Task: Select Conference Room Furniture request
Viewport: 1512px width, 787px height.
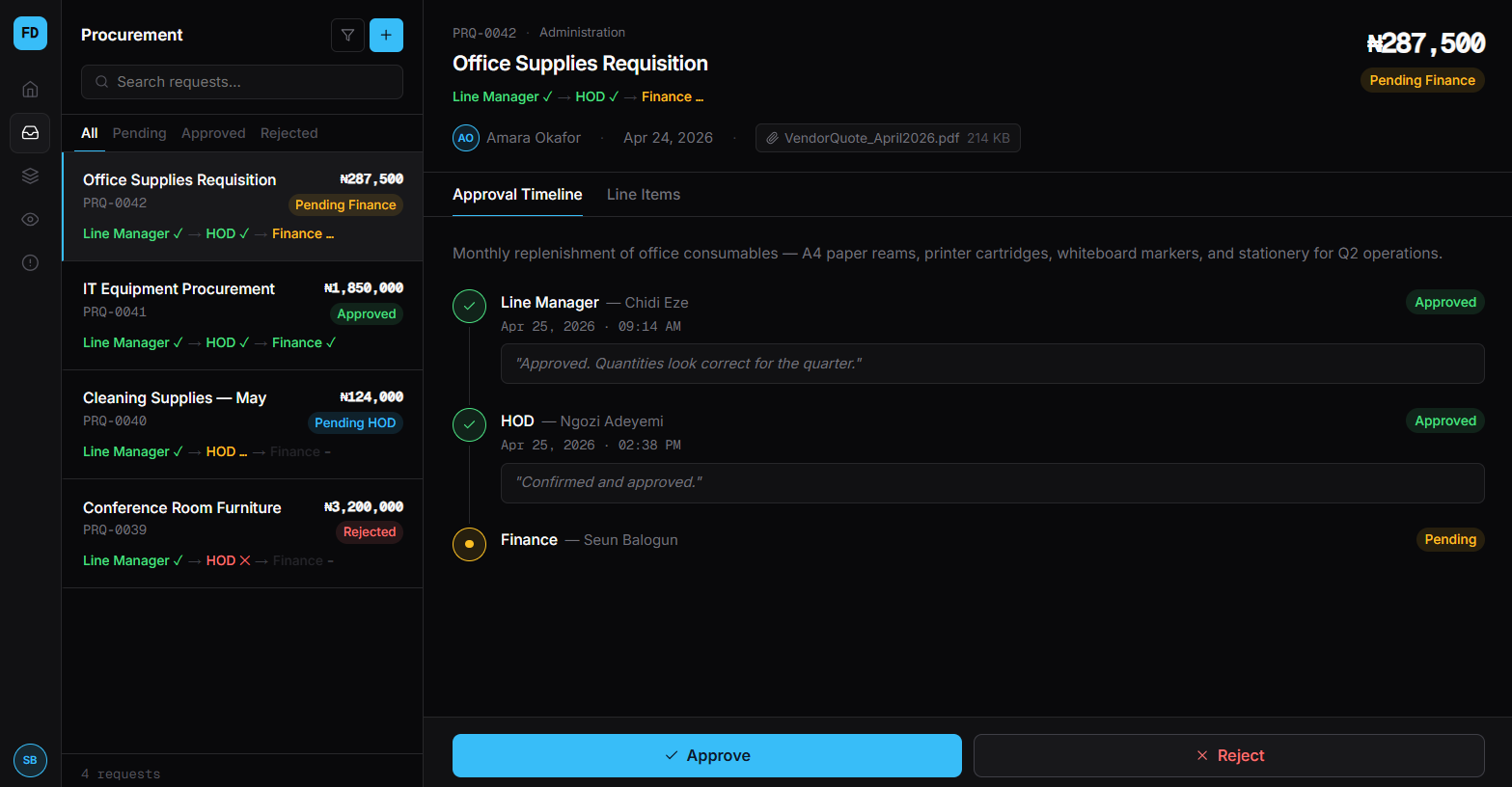Action: pyautogui.click(x=242, y=533)
